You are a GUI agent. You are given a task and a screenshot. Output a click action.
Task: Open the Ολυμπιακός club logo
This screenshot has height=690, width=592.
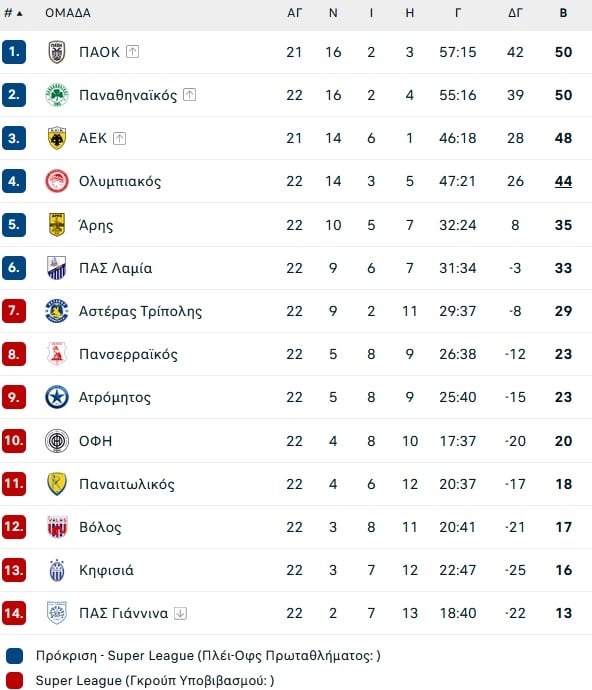[x=57, y=181]
